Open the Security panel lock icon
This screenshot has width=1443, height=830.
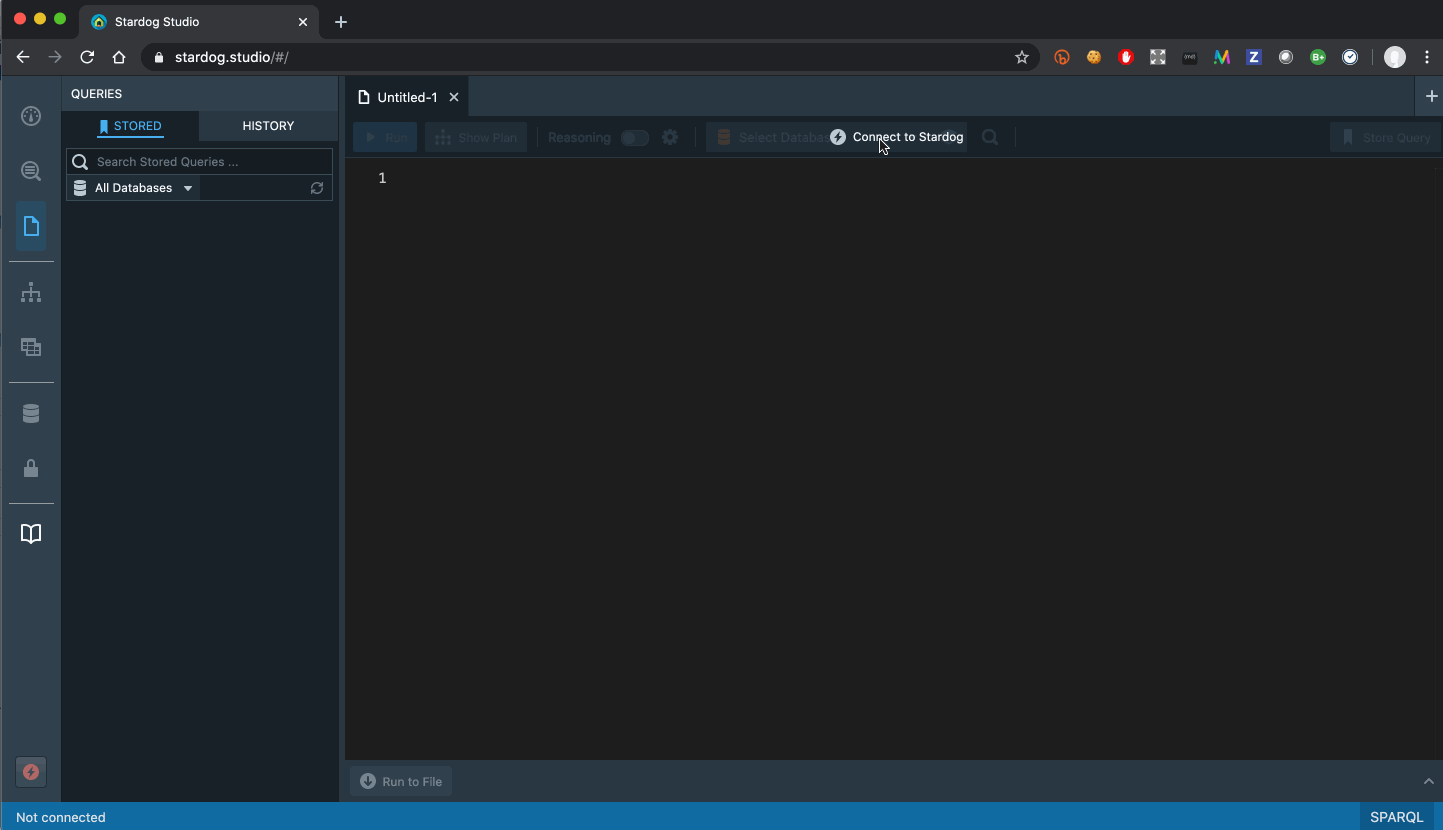tap(30, 468)
